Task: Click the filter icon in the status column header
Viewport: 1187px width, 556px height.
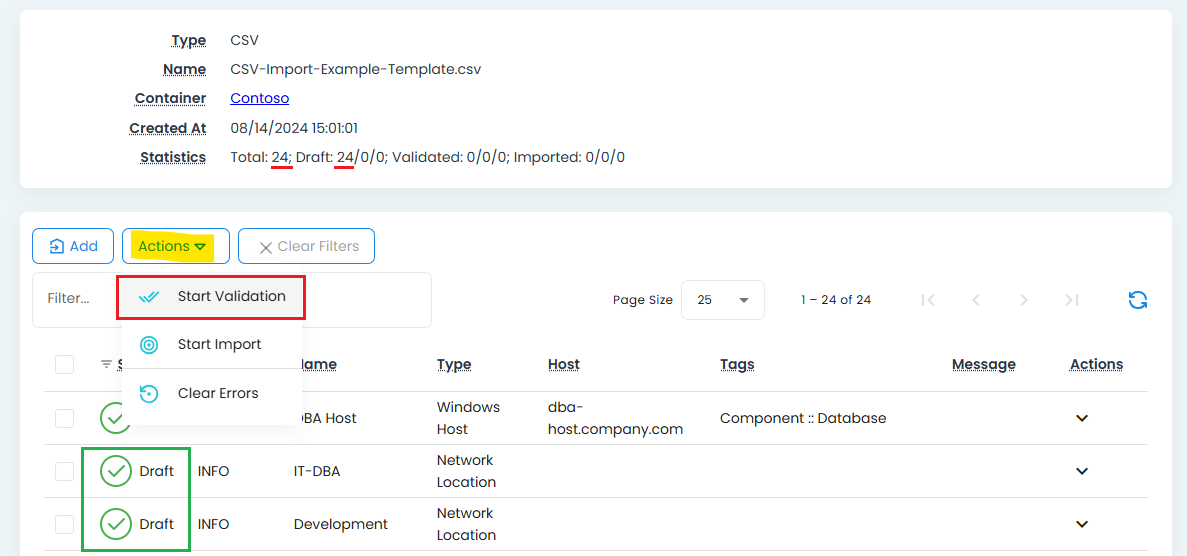Action: coord(107,364)
